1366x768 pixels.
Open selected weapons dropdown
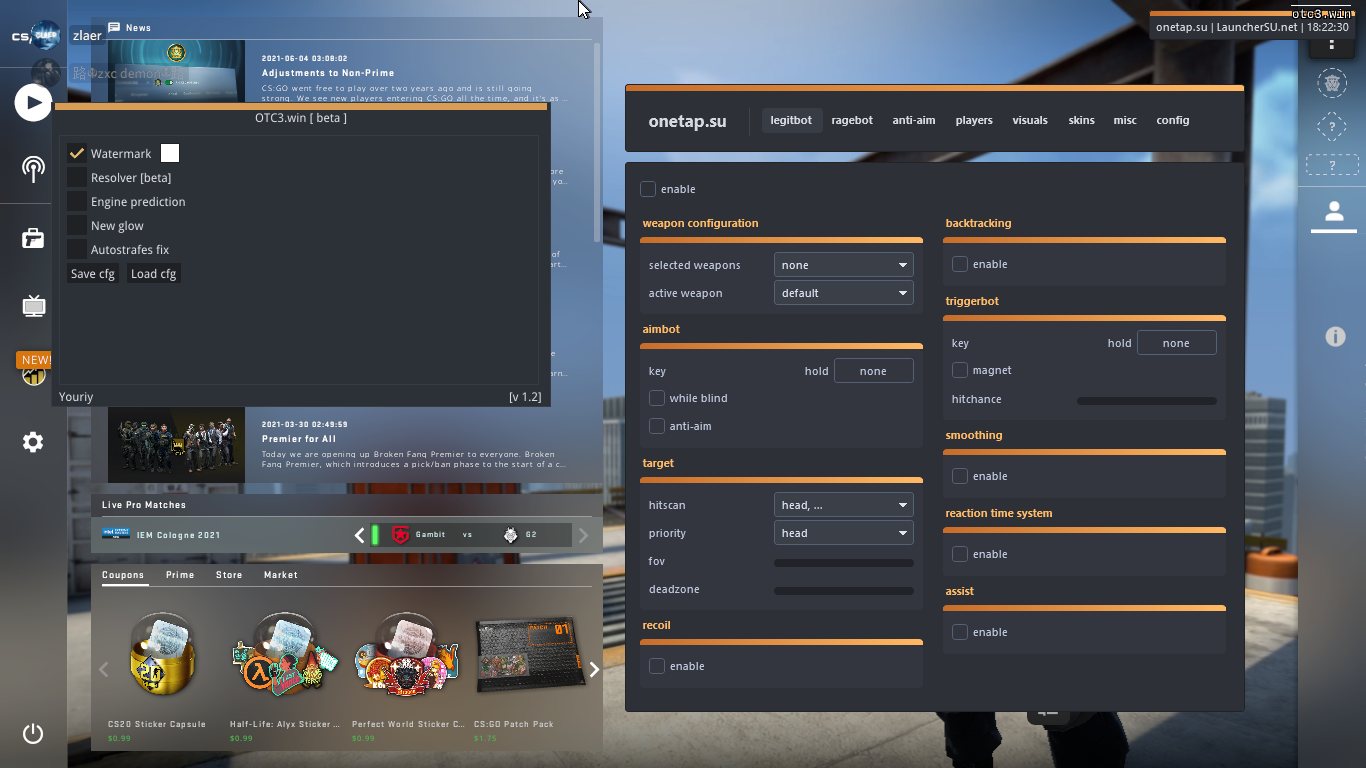(844, 265)
